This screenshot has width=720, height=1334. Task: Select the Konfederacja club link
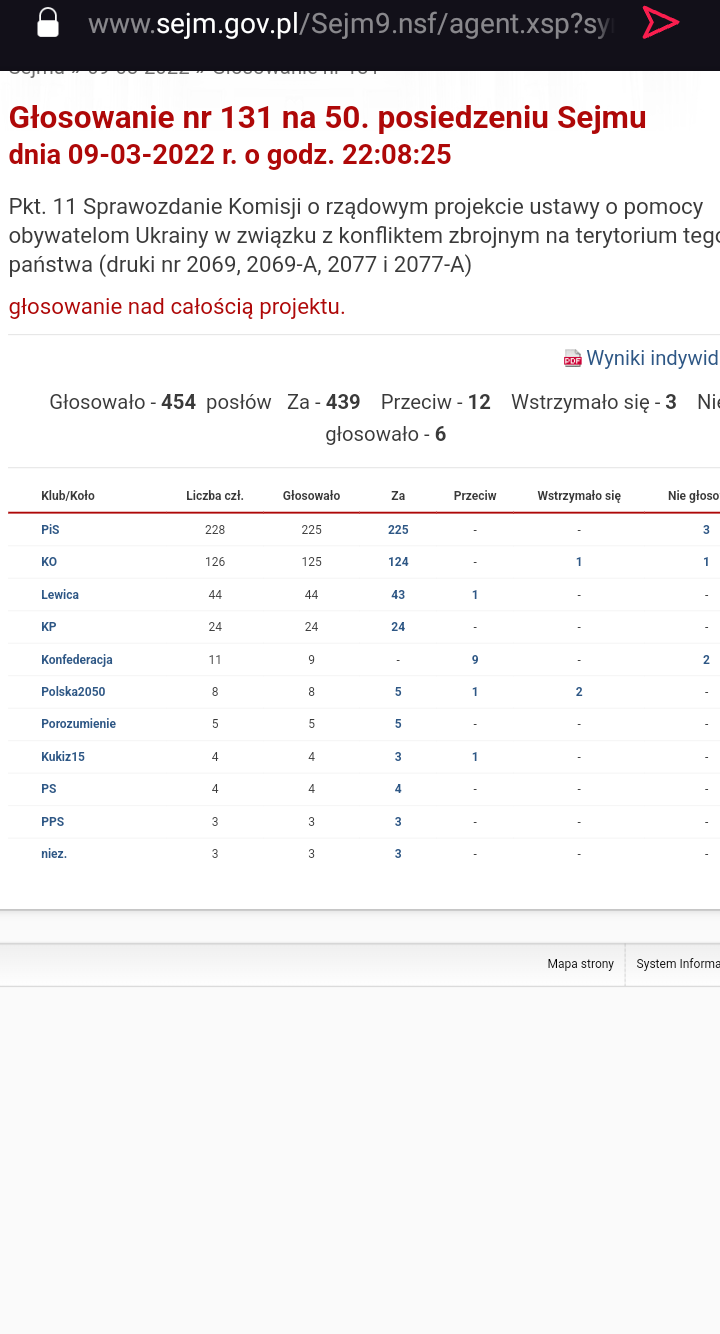[x=77, y=660]
